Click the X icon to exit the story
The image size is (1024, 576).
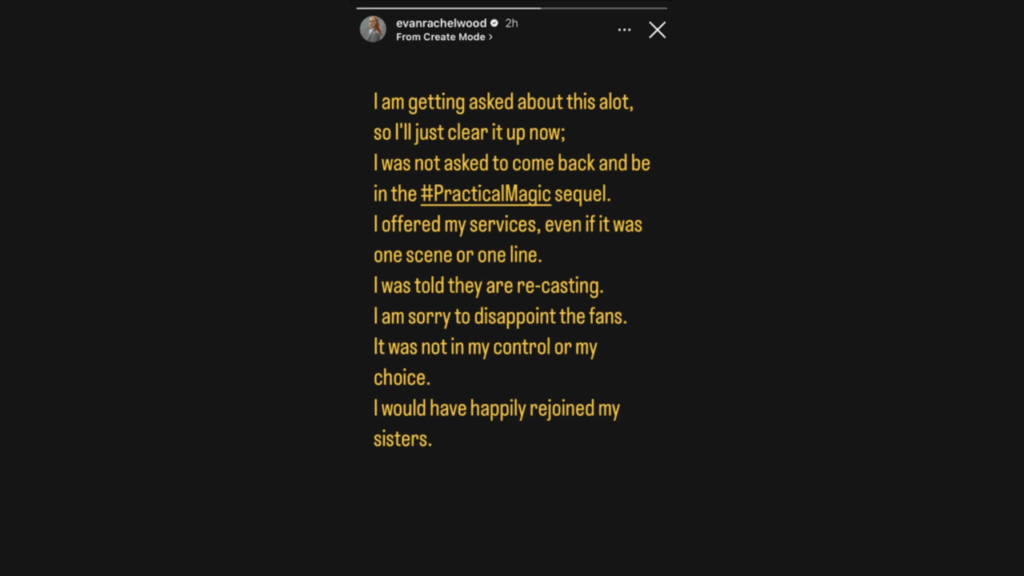657,30
